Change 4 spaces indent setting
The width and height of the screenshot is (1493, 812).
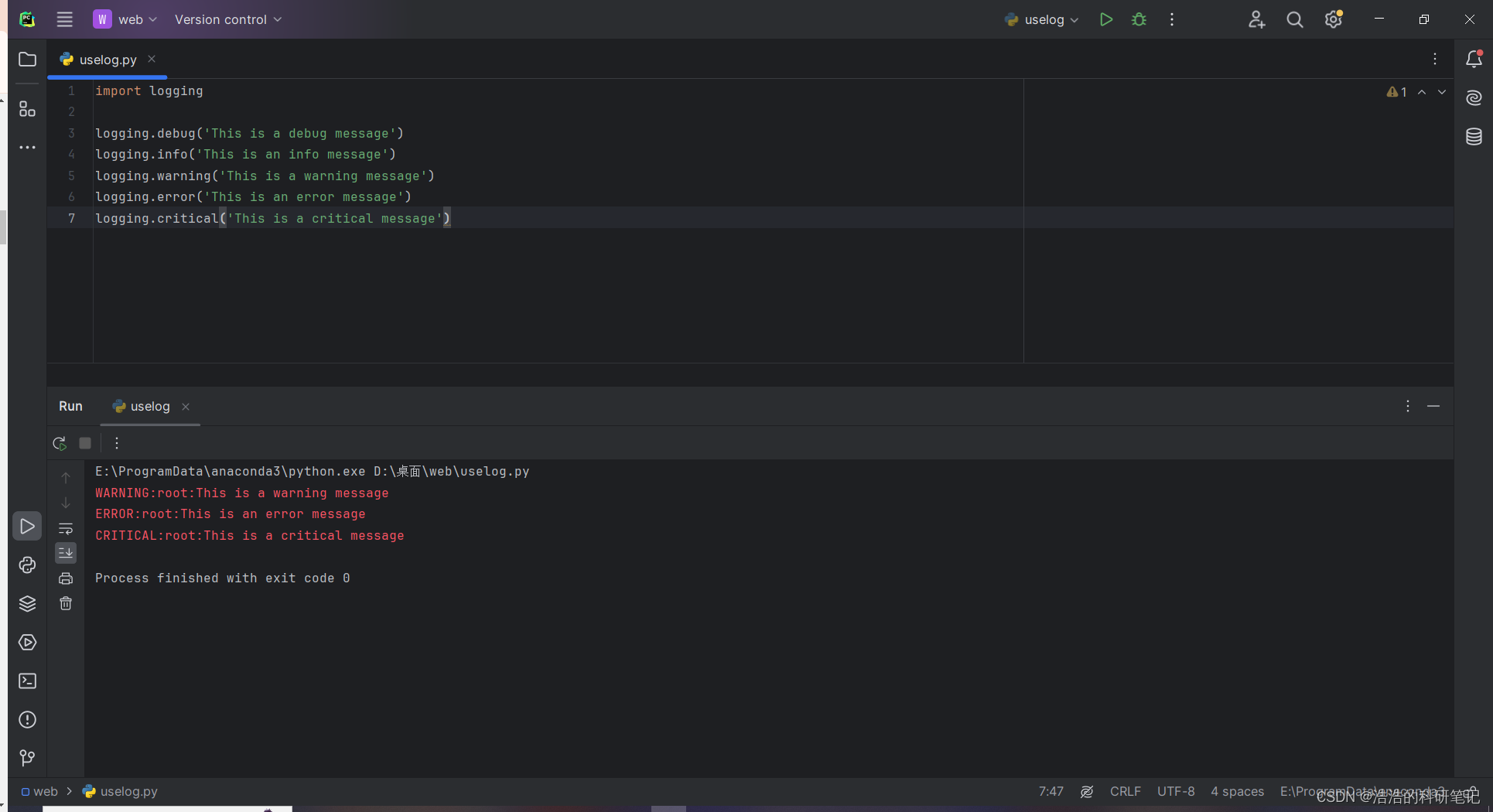1237,791
